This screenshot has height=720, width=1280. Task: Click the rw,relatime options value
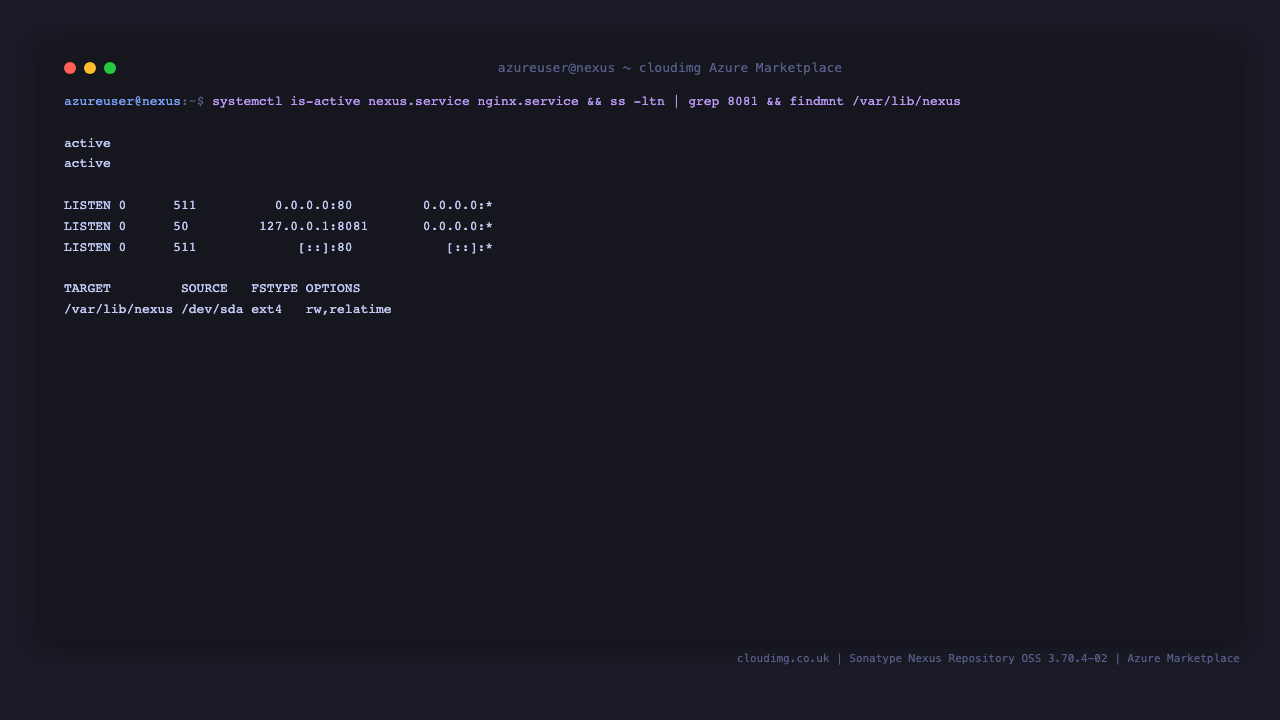click(349, 309)
